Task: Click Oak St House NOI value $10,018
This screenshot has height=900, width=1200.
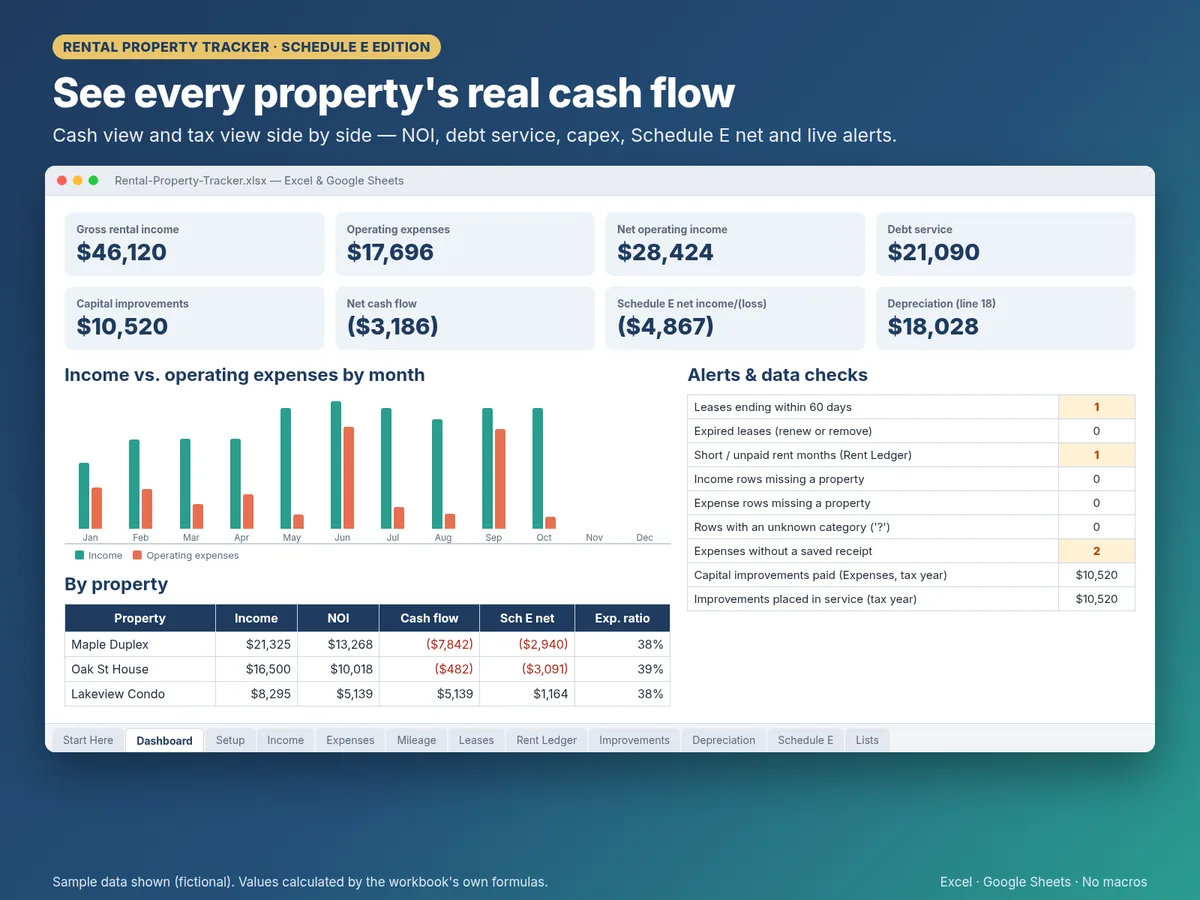Action: (x=338, y=669)
